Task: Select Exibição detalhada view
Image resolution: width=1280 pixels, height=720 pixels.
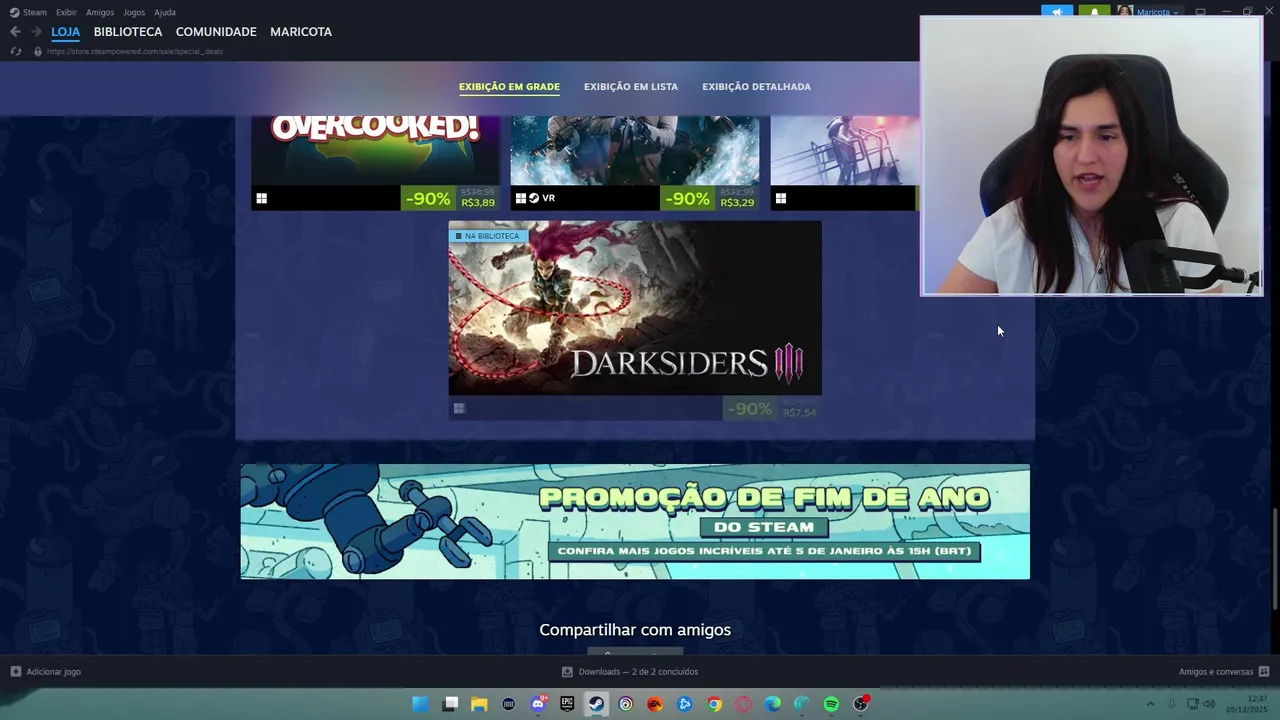Action: pyautogui.click(x=756, y=87)
